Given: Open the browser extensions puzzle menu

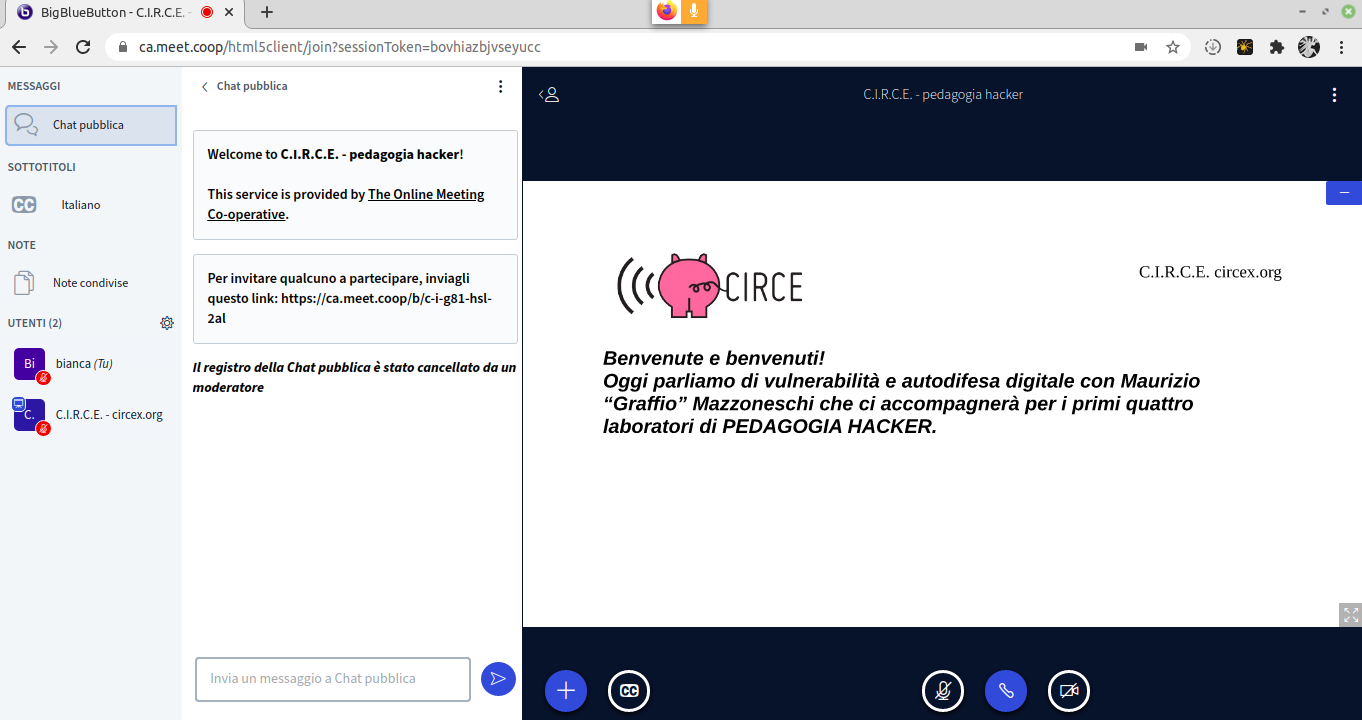Looking at the screenshot, I should tap(1276, 47).
